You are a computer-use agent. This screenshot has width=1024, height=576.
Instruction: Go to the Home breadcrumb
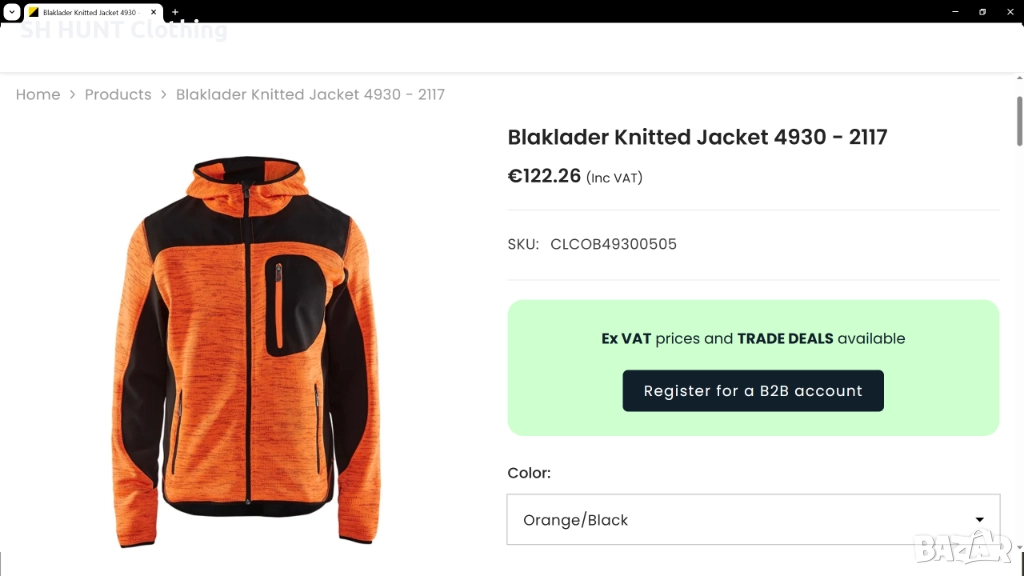coord(38,95)
